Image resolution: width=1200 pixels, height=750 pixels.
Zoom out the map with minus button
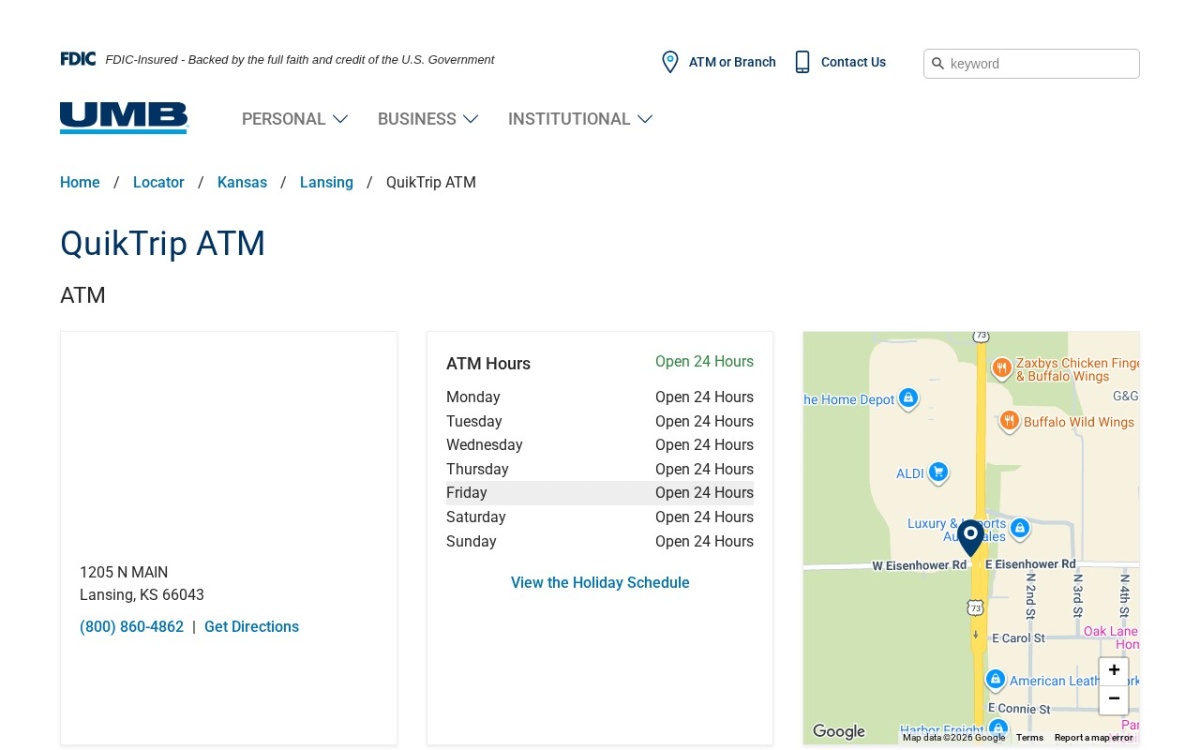point(1114,699)
